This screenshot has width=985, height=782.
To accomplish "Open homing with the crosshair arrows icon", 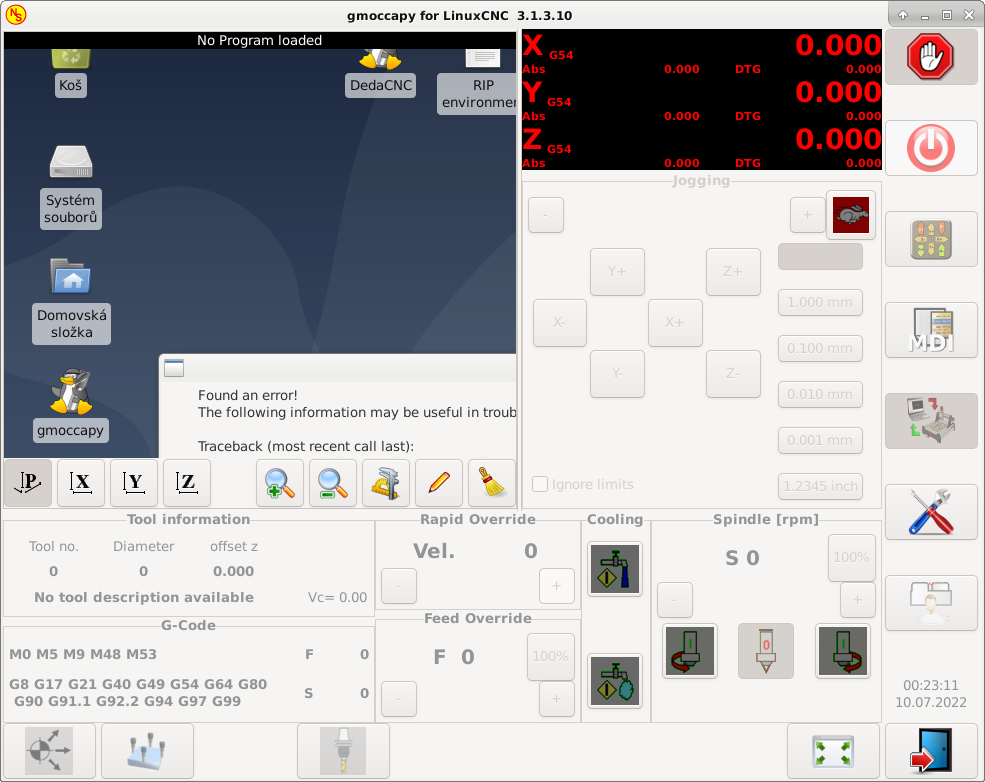I will (x=50, y=751).
